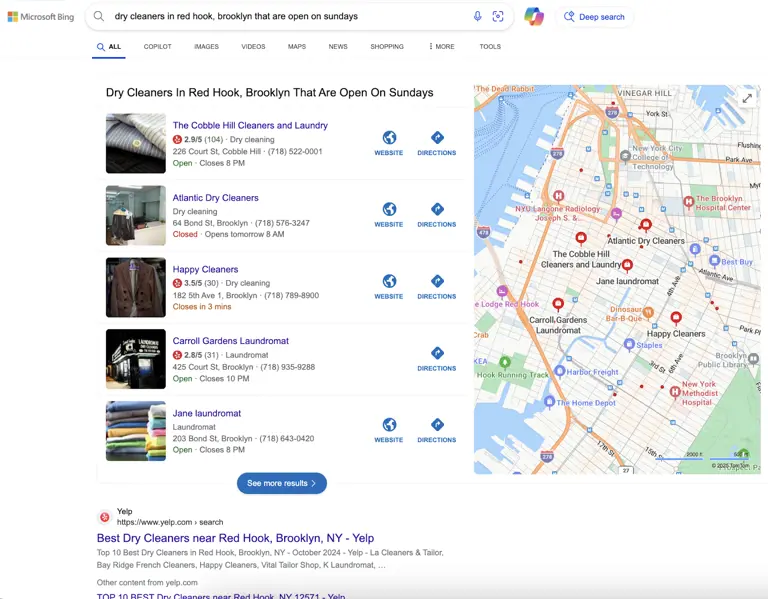
Task: Click the Carroll Gardens Laundromat thumbnail photo
Action: point(136,359)
